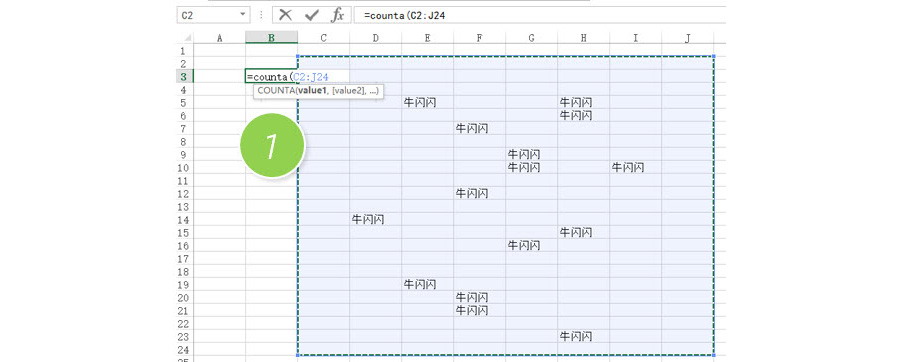900x362 pixels.
Task: Click cell E5 containing 牛闪闪
Action: point(427,103)
